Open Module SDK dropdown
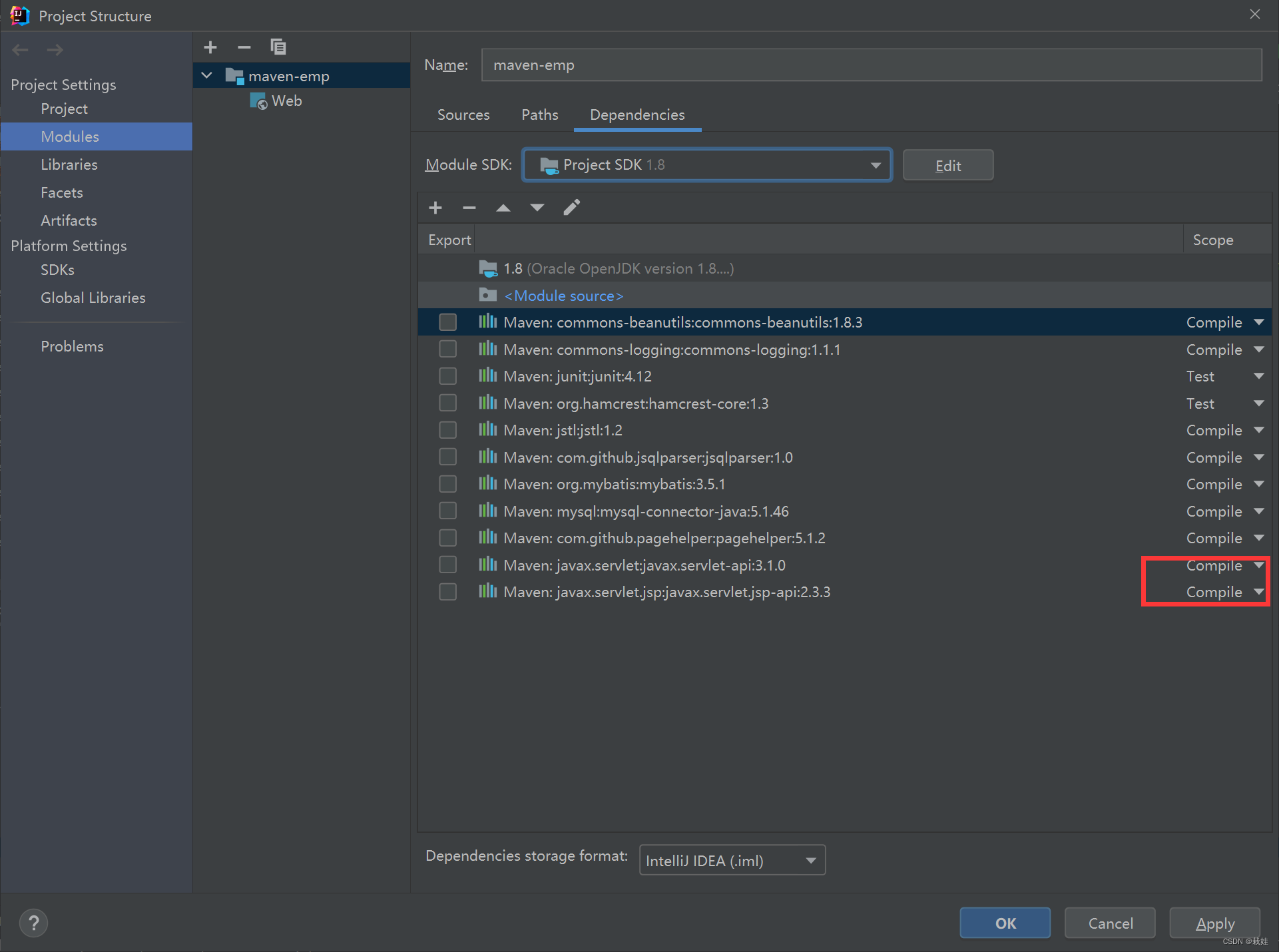The image size is (1279, 952). click(x=707, y=165)
